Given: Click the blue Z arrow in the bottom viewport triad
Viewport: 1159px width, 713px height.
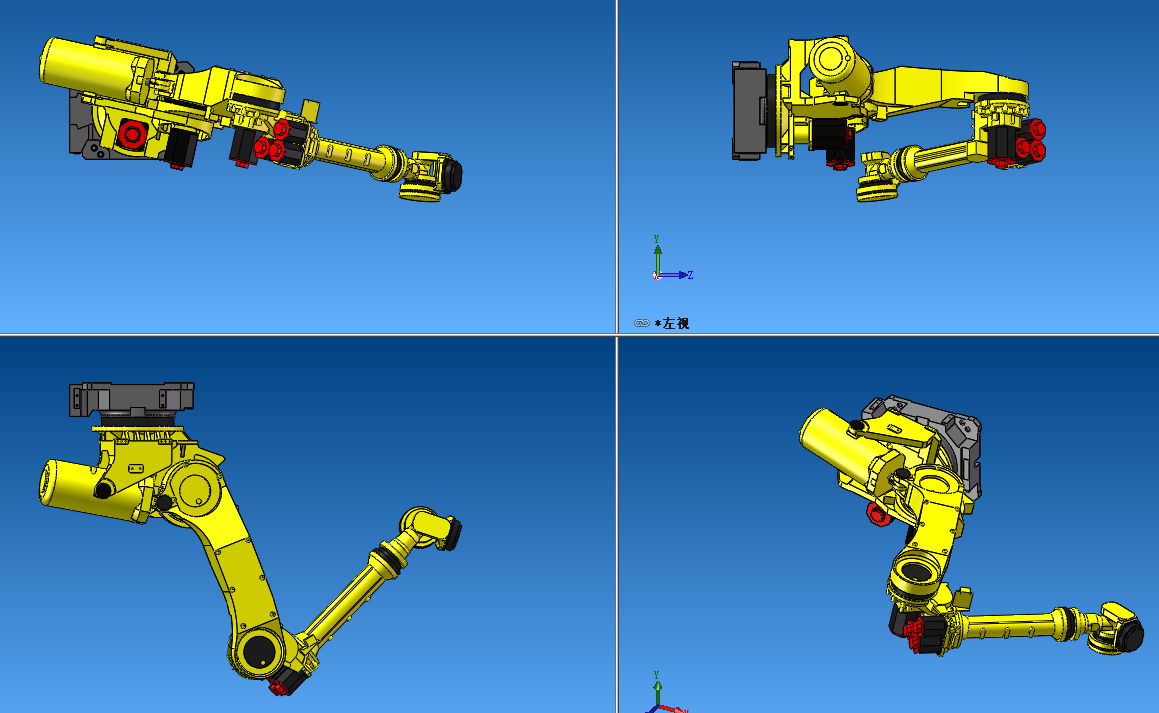Looking at the screenshot, I should [x=650, y=712].
